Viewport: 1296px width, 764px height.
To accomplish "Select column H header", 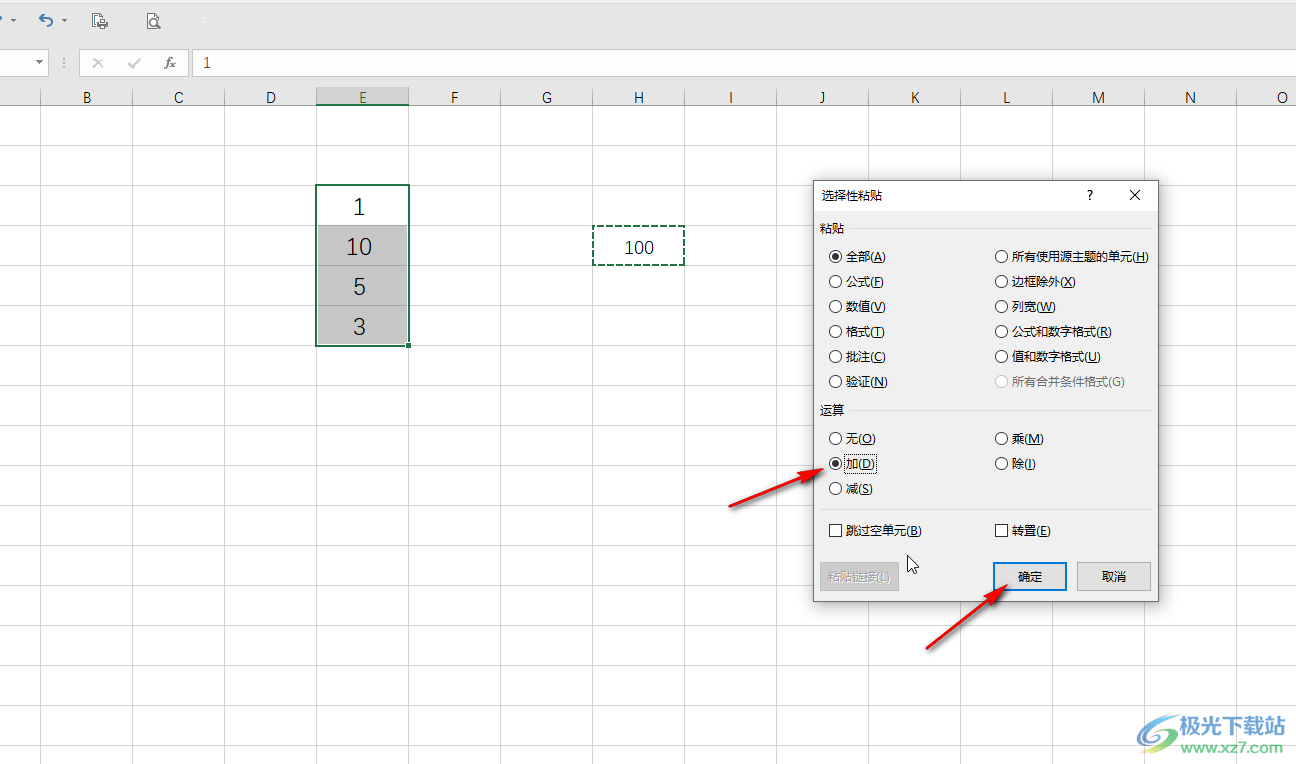I will [x=639, y=97].
